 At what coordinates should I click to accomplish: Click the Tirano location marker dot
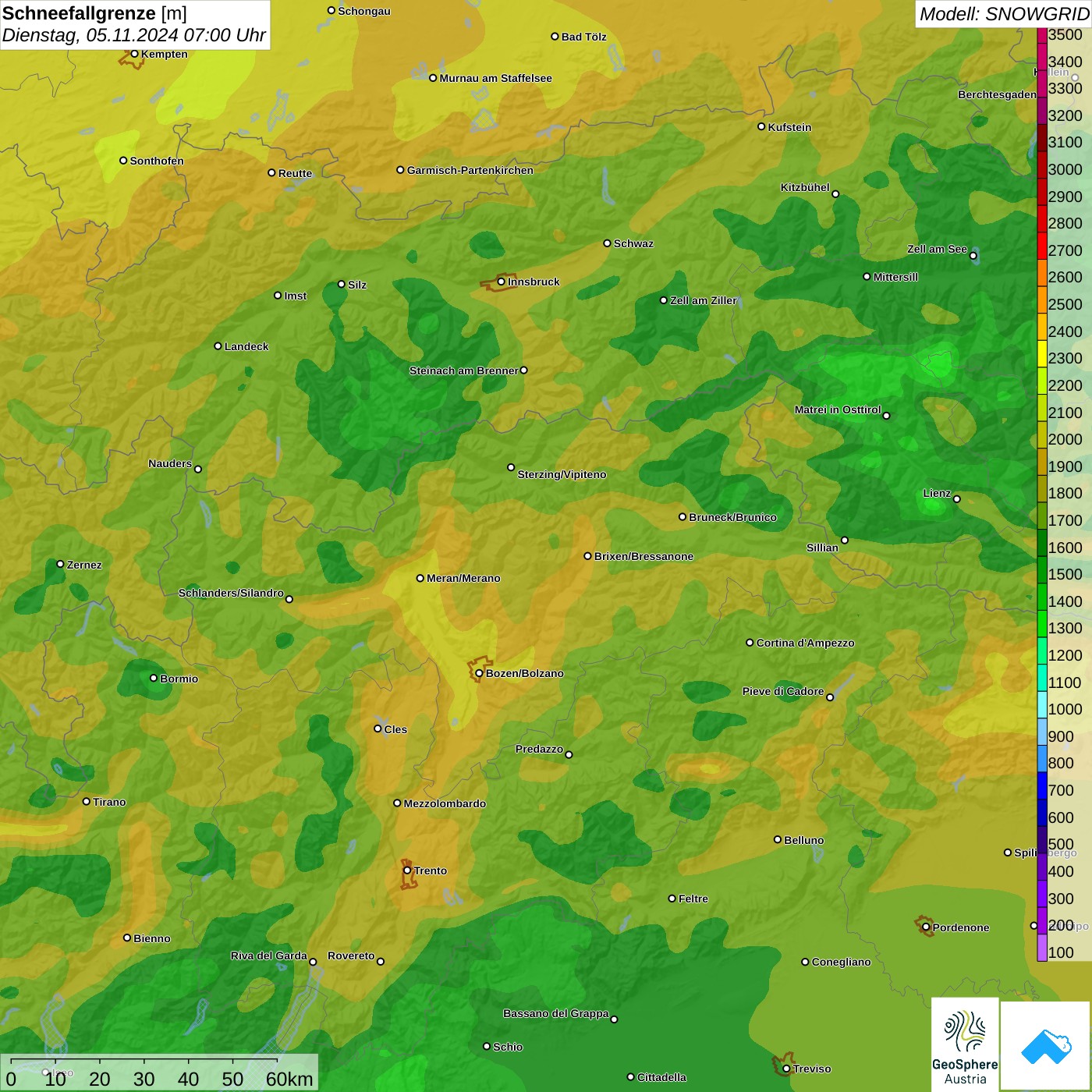pos(87,801)
